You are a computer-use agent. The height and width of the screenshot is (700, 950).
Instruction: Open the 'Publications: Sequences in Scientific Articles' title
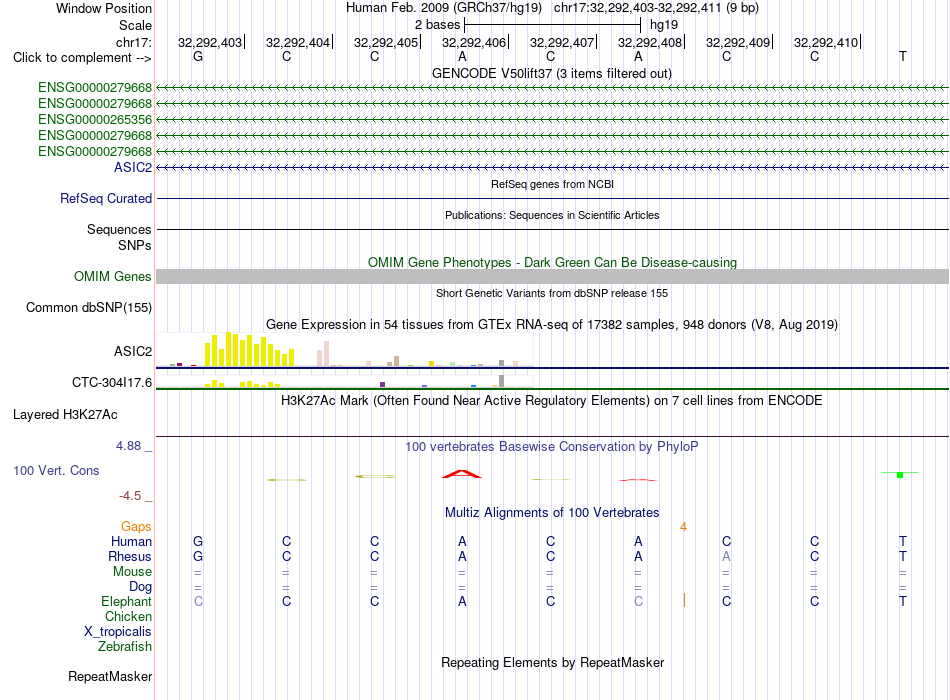pyautogui.click(x=552, y=215)
